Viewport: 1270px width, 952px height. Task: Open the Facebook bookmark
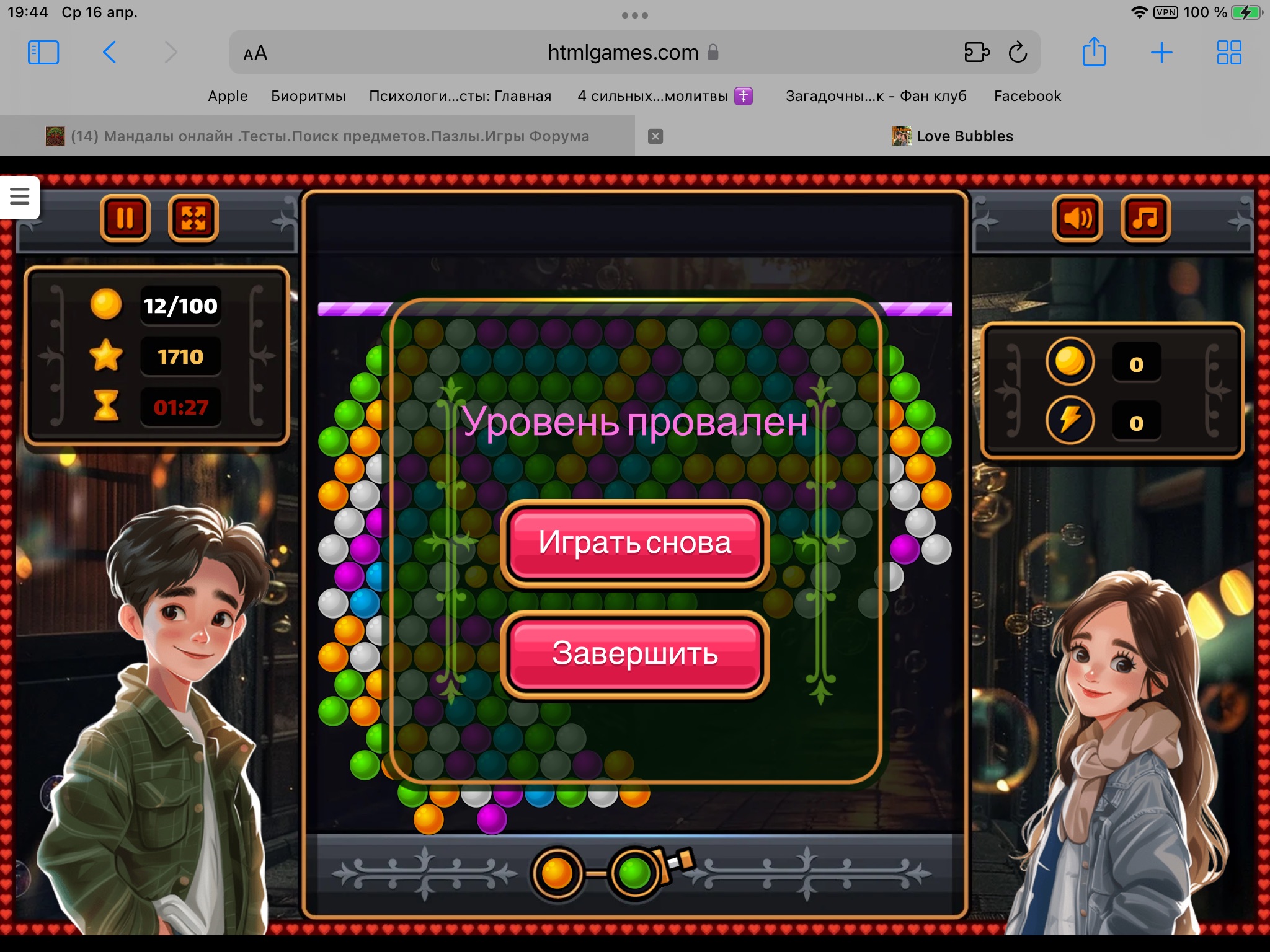tap(1027, 96)
